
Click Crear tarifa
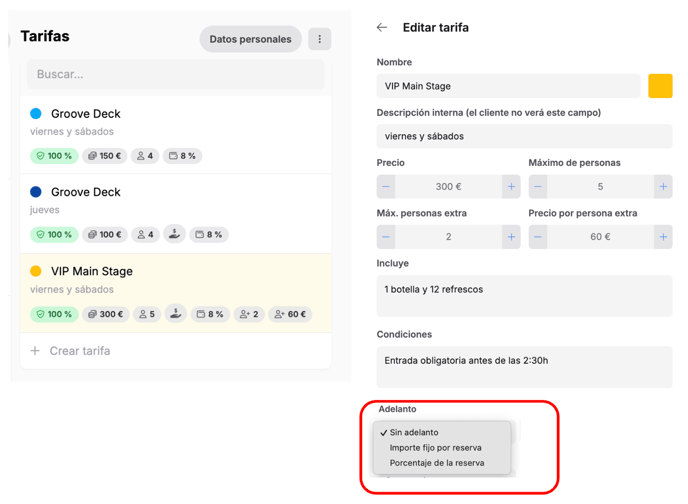[80, 350]
